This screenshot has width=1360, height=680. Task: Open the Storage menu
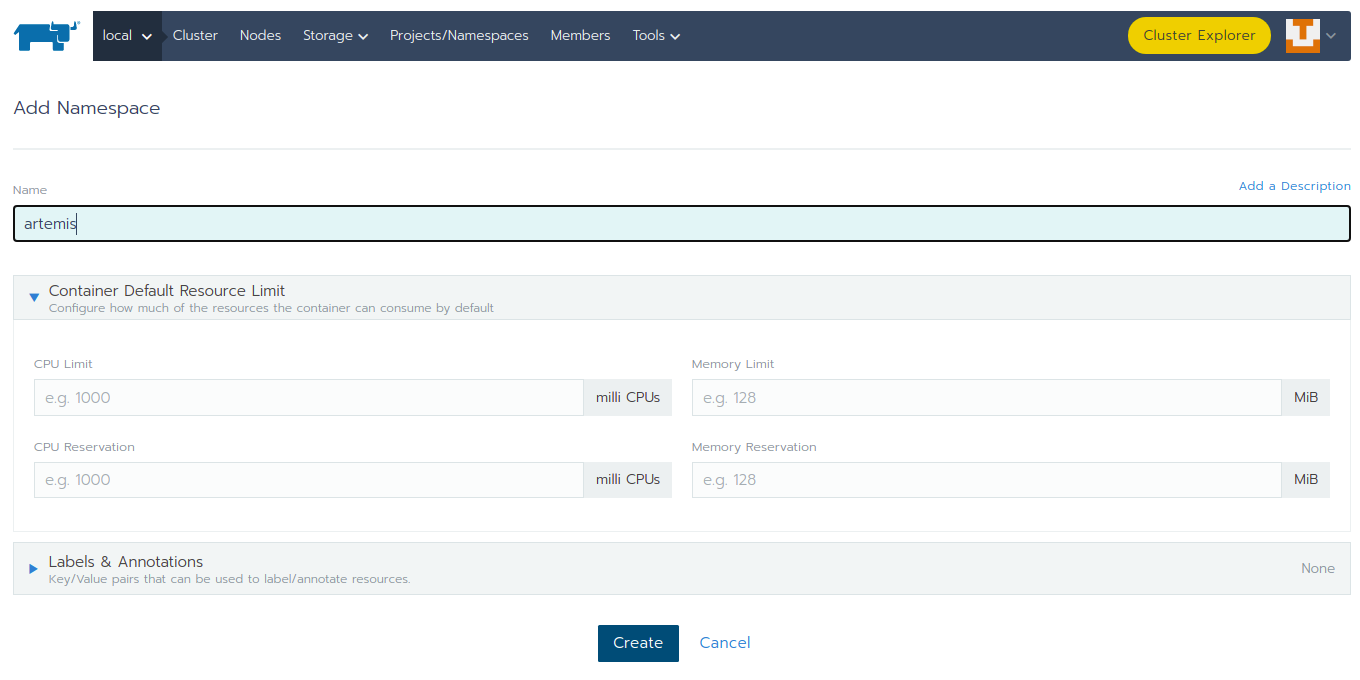[335, 35]
